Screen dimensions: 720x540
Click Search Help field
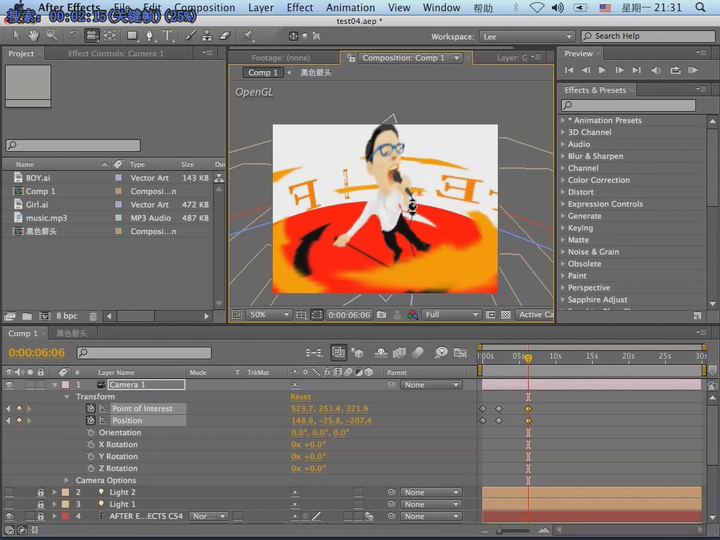[648, 36]
